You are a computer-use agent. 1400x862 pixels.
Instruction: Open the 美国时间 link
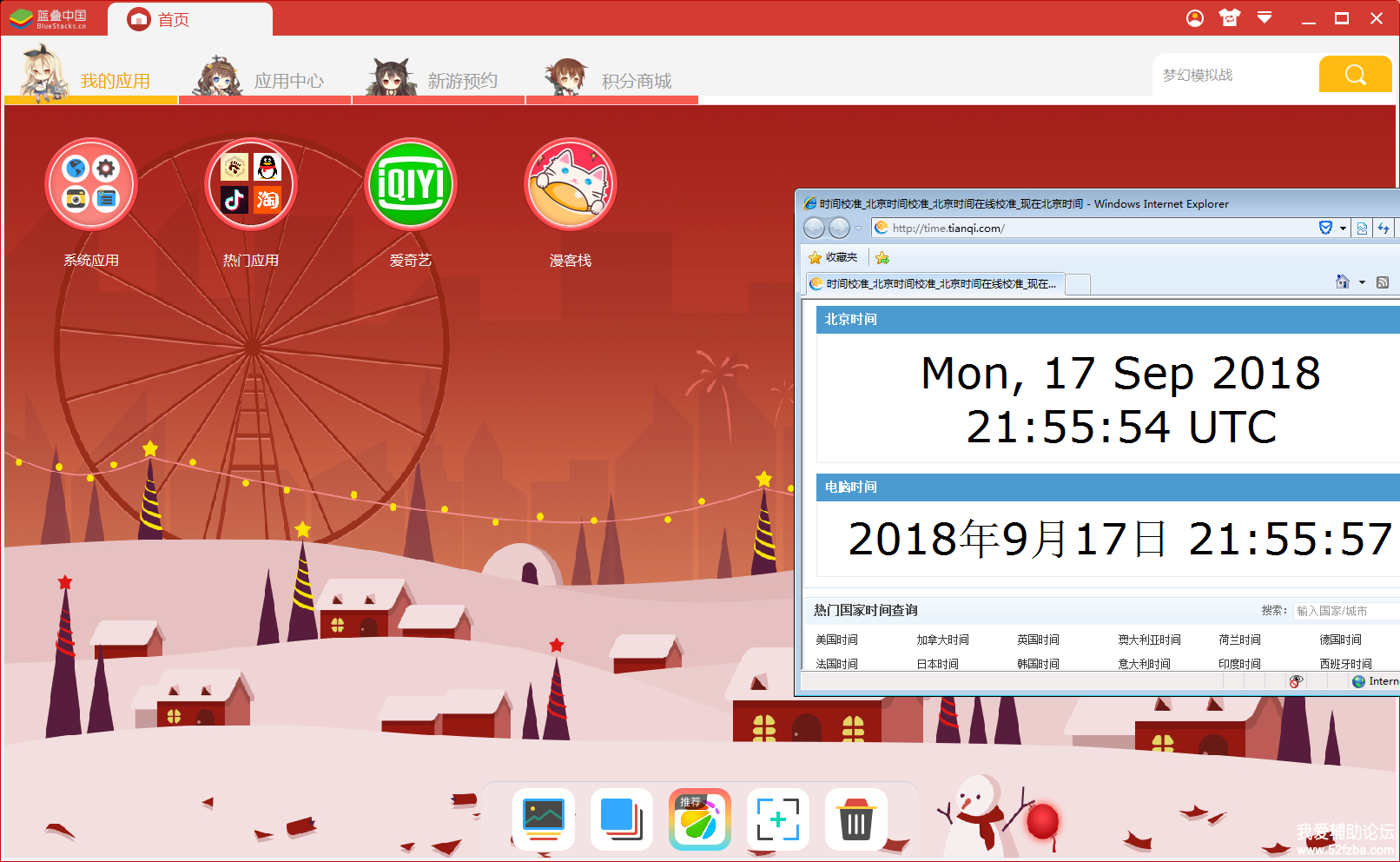(x=836, y=640)
